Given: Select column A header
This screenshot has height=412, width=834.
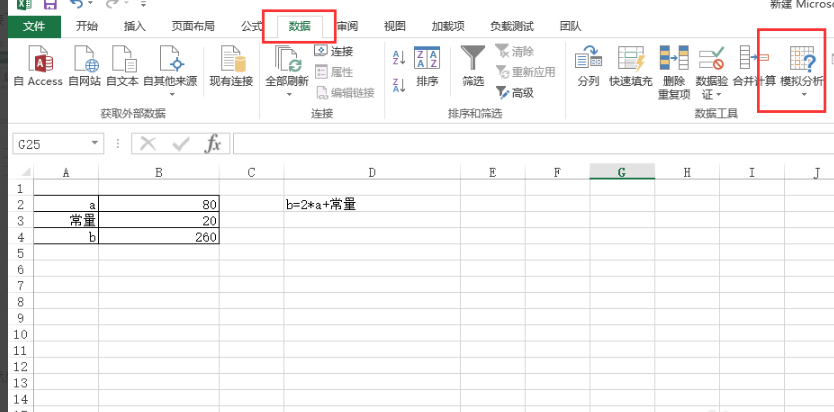Looking at the screenshot, I should click(66, 172).
